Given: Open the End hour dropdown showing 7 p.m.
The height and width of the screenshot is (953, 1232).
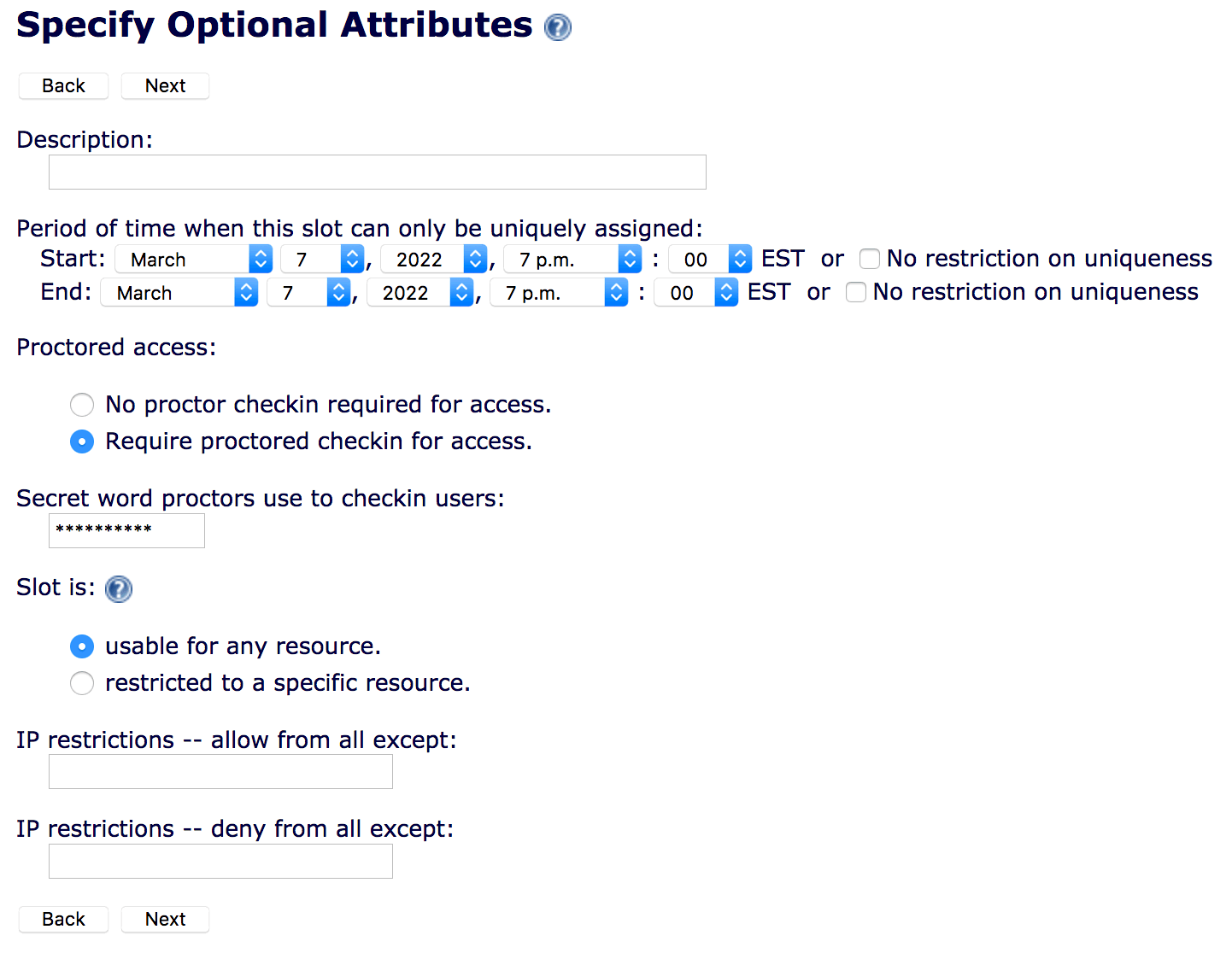Looking at the screenshot, I should pos(560,292).
